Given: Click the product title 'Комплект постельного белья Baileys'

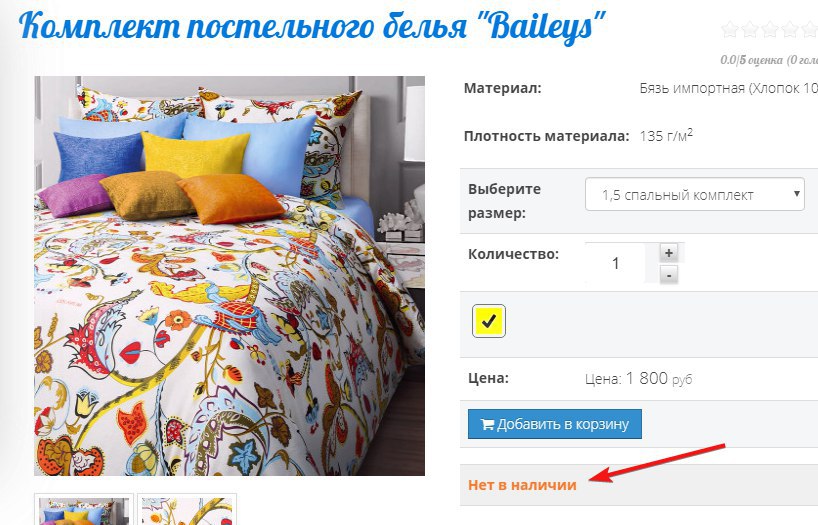Looking at the screenshot, I should [312, 25].
